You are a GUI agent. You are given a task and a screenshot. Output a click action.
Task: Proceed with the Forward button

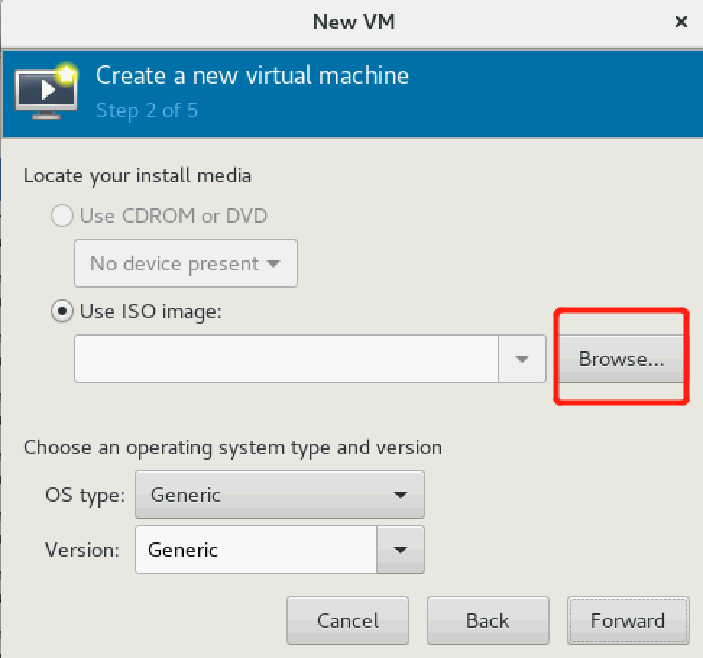pyautogui.click(x=627, y=621)
